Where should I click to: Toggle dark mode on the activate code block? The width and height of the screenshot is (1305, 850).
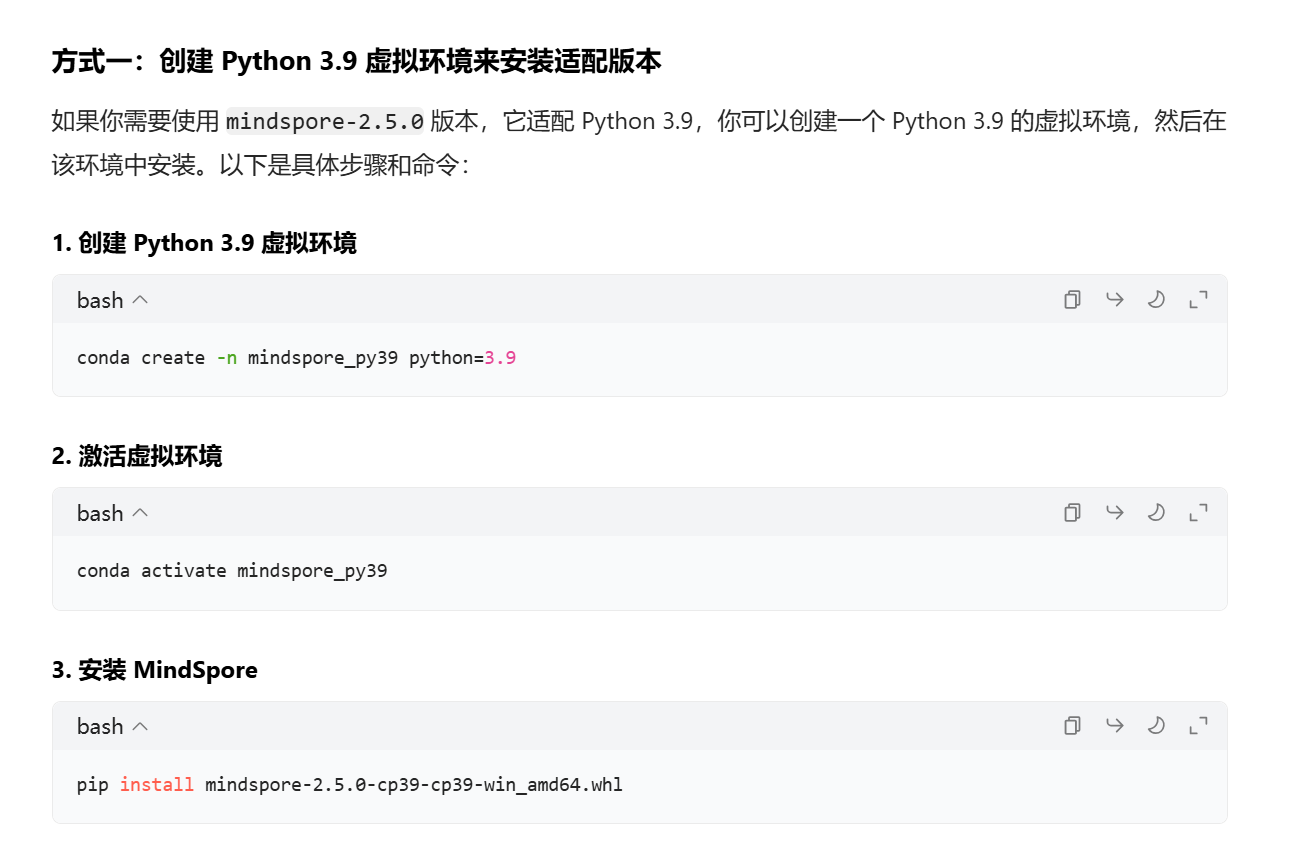1156,512
